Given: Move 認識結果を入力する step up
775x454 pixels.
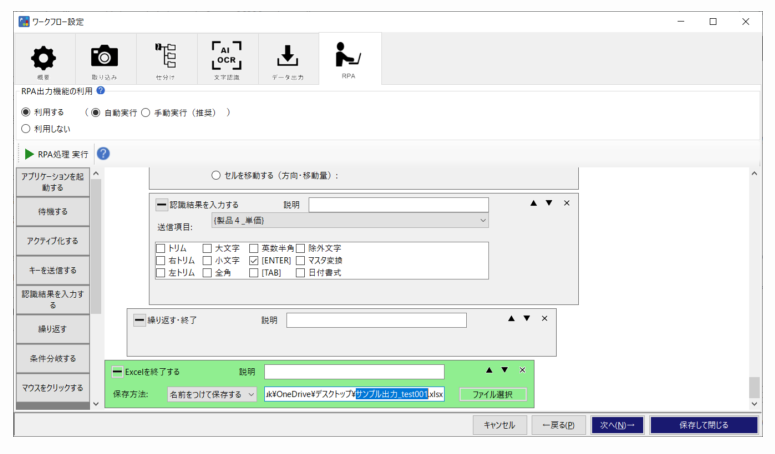Looking at the screenshot, I should pyautogui.click(x=533, y=203).
